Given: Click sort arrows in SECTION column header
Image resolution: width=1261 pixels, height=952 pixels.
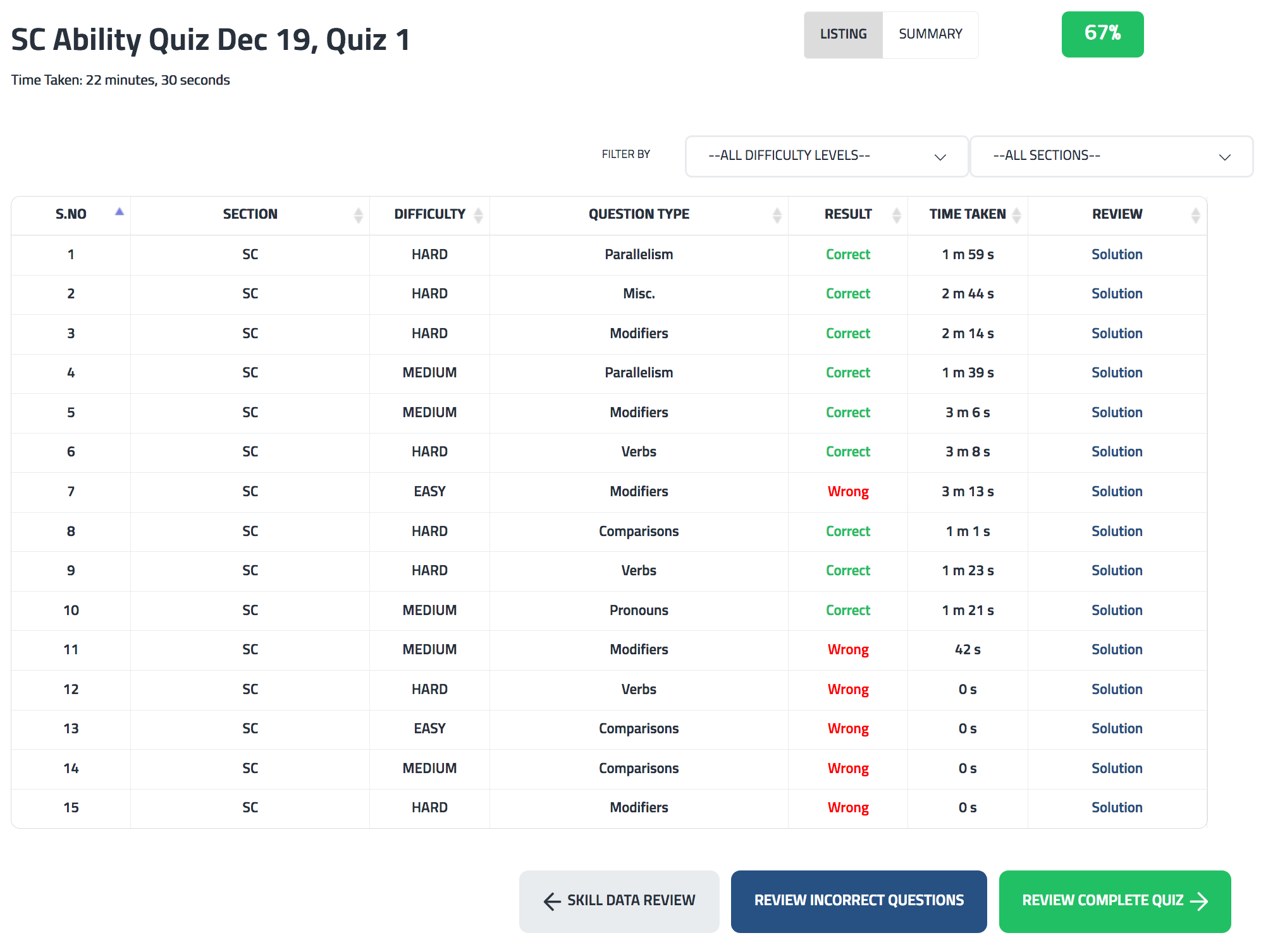Looking at the screenshot, I should (x=359, y=216).
